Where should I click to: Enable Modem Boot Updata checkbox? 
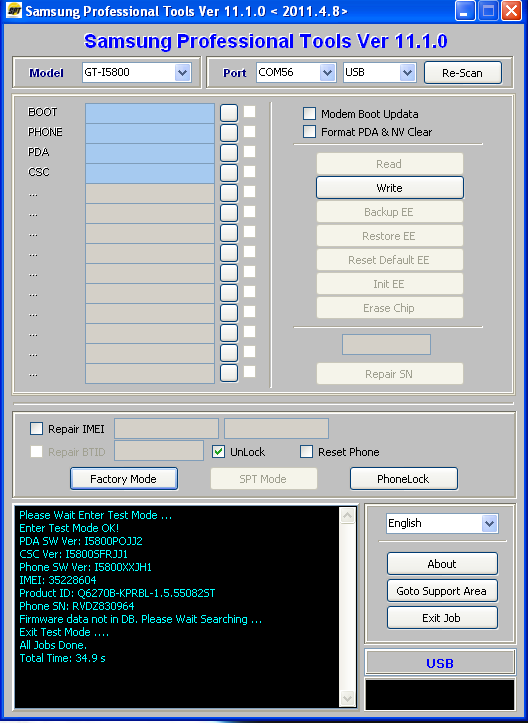309,114
